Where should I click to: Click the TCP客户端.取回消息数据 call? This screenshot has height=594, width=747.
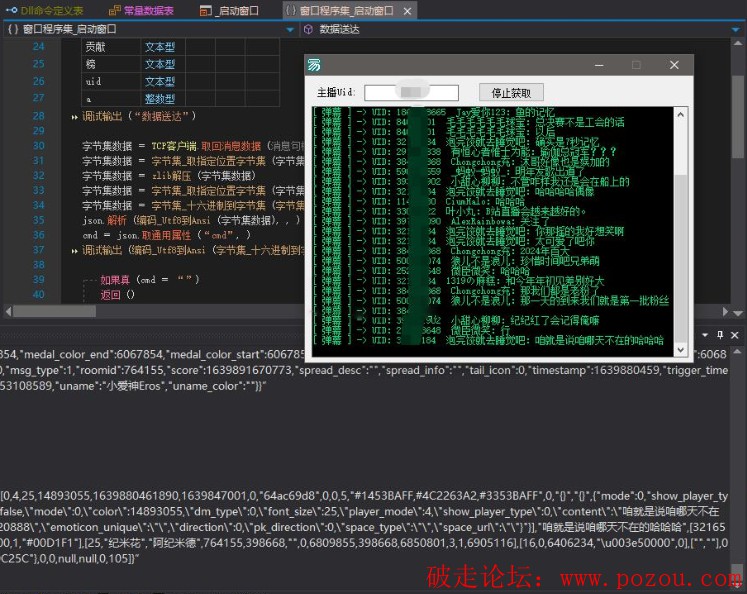click(206, 146)
